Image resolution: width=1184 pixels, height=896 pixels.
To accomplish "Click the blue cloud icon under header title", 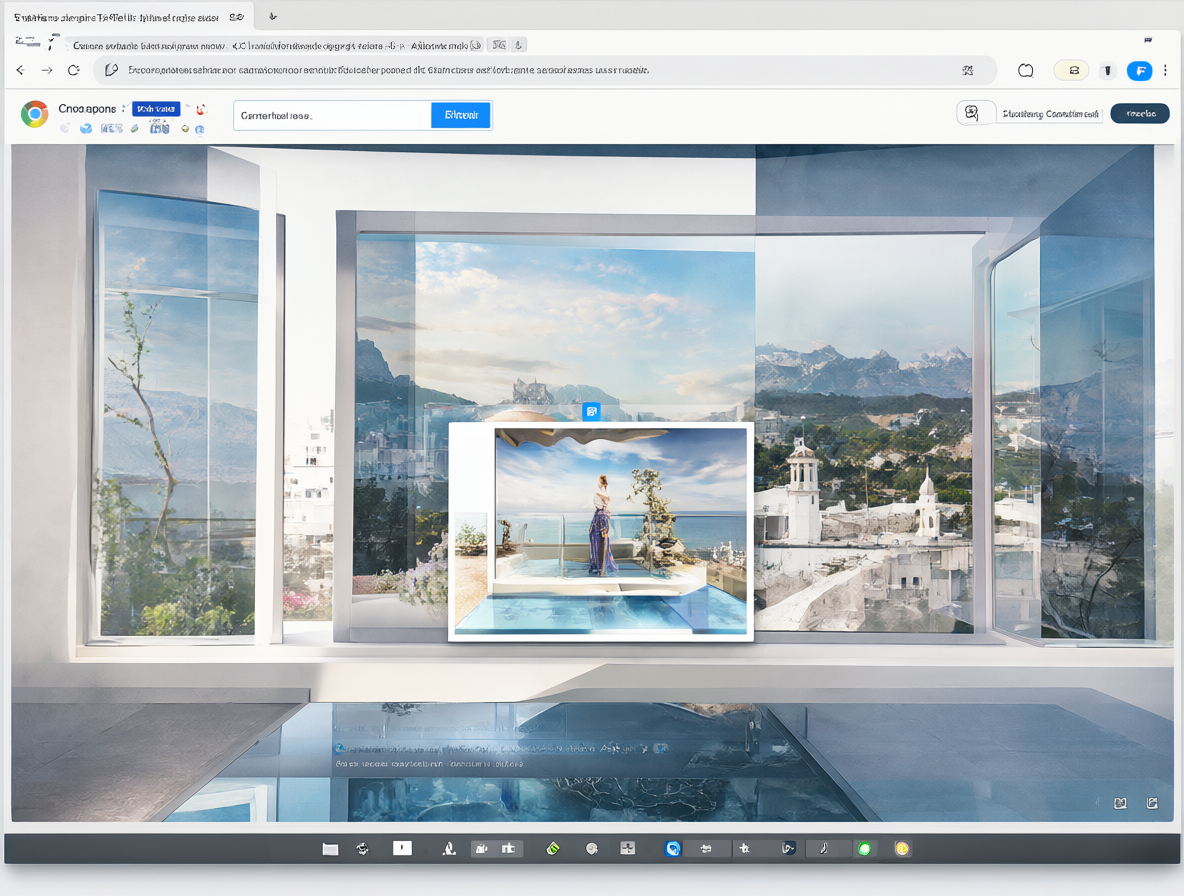I will [x=86, y=129].
